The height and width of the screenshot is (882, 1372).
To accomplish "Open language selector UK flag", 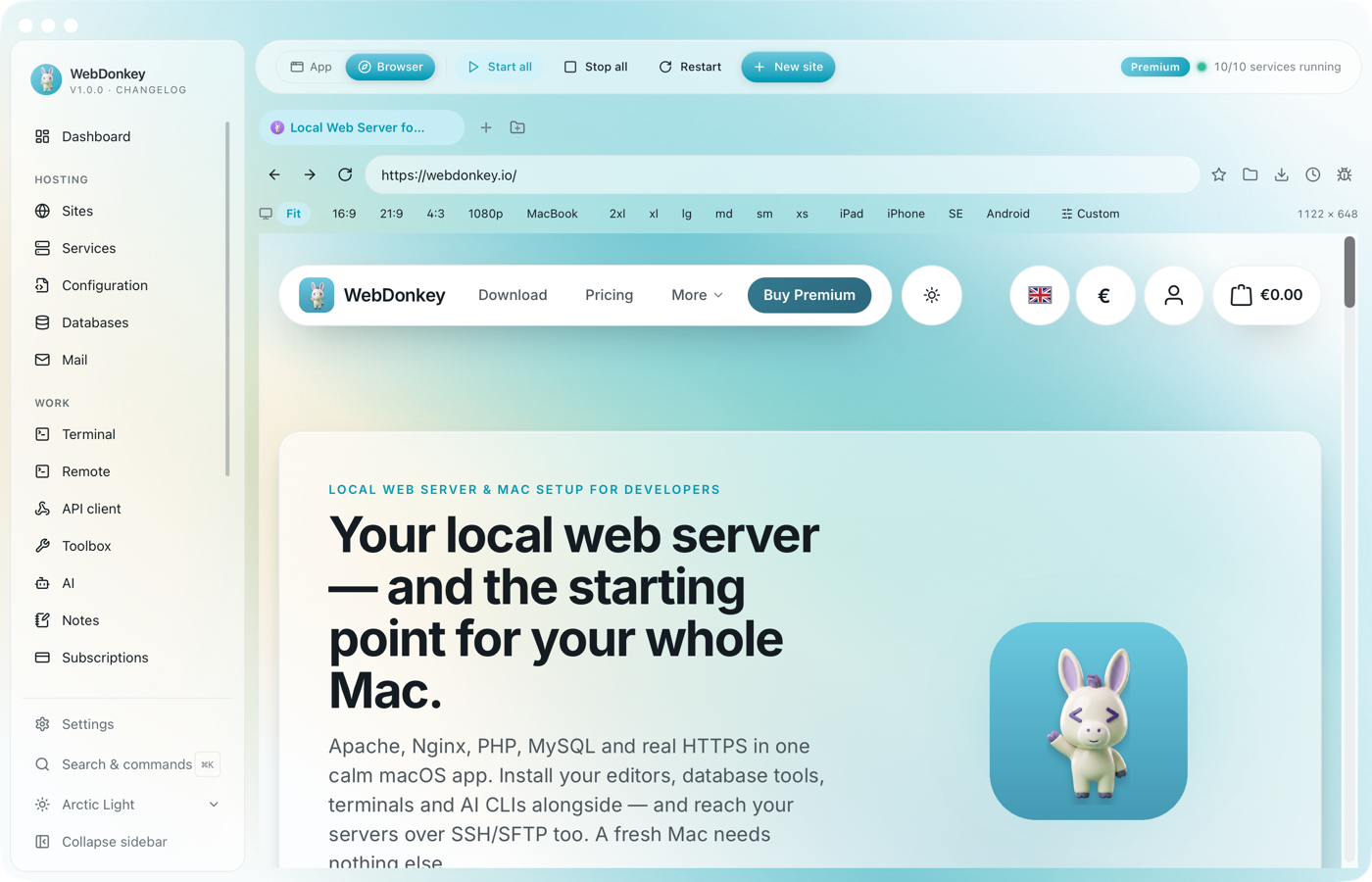I will (1040, 295).
